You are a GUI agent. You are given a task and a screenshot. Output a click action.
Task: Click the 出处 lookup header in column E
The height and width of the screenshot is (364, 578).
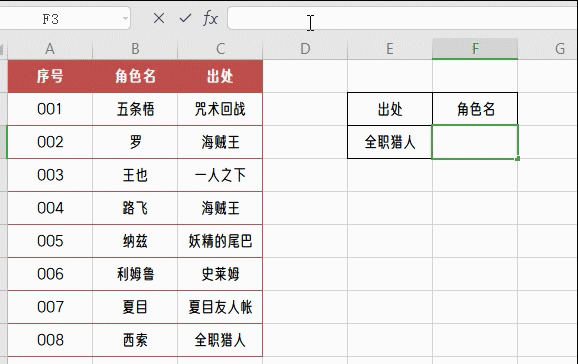pos(390,109)
